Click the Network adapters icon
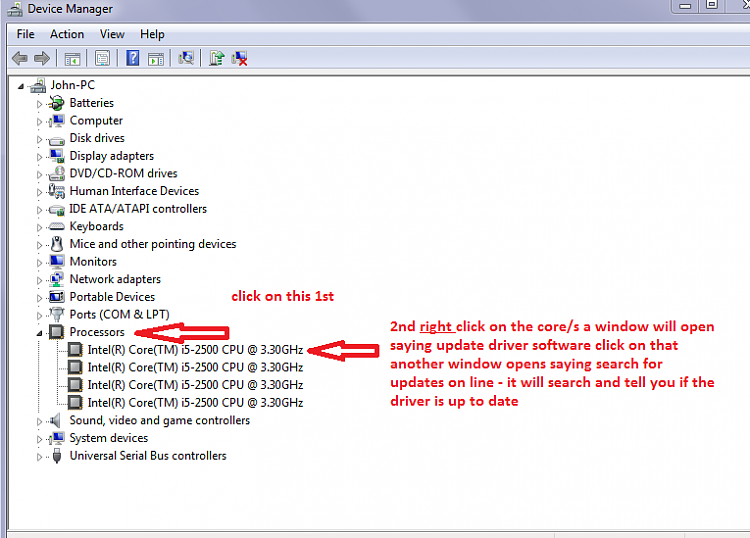Image resolution: width=750 pixels, height=538 pixels. click(56, 279)
